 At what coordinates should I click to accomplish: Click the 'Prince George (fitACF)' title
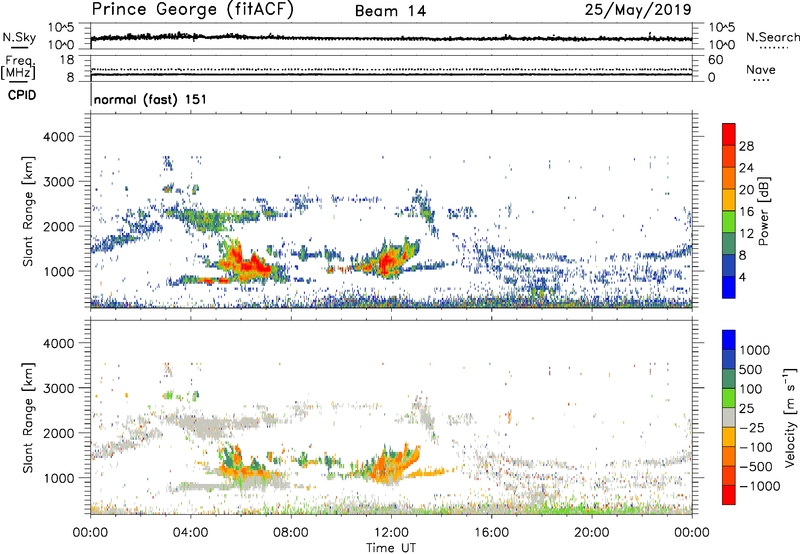click(192, 10)
